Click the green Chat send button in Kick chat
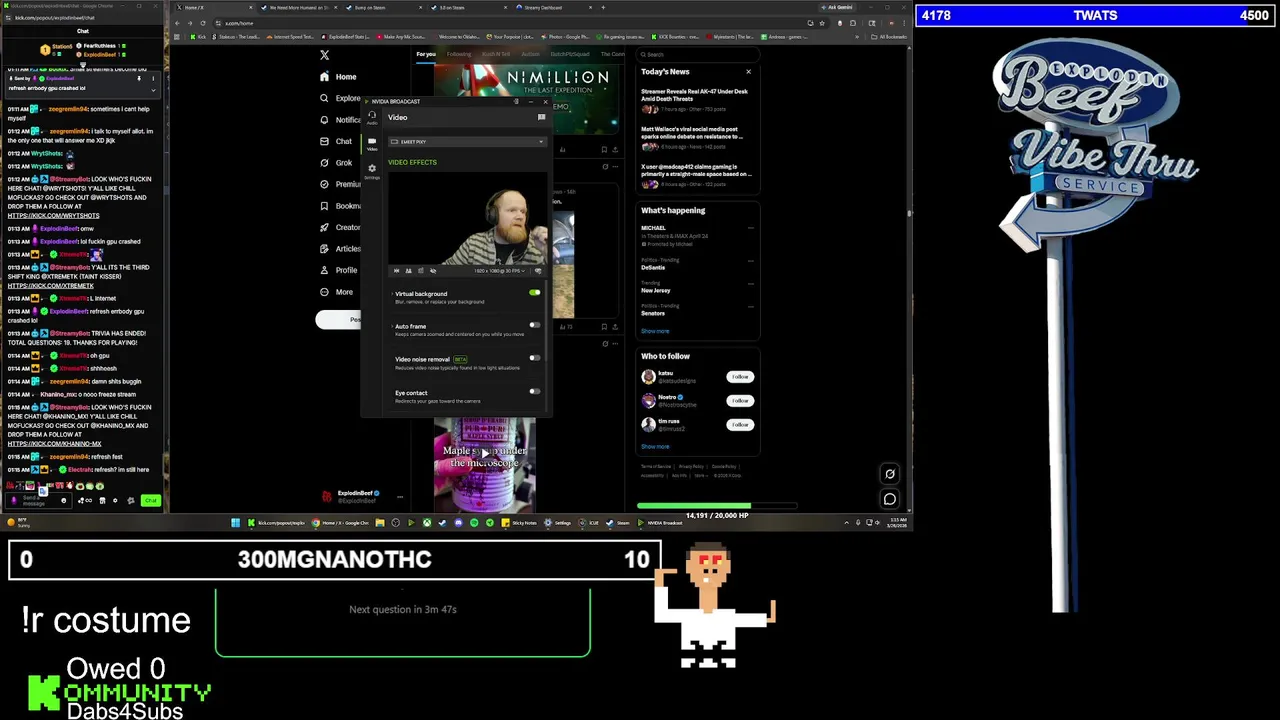Screen dimensions: 1280x720 [x=150, y=500]
